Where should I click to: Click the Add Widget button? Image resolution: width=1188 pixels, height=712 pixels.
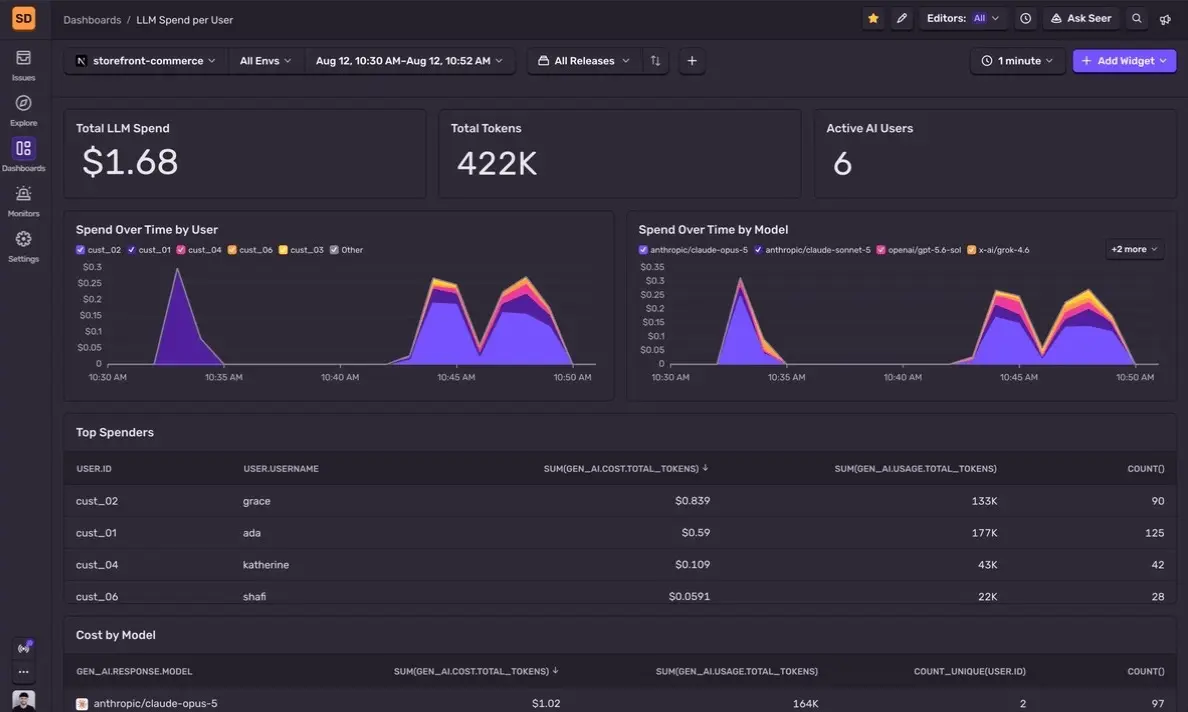pyautogui.click(x=1124, y=61)
